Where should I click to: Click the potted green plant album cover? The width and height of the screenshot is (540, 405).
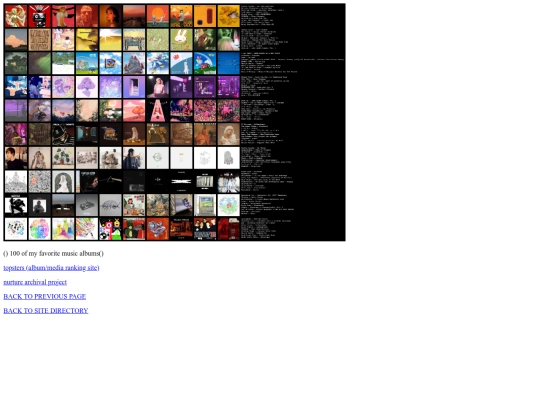click(63, 158)
